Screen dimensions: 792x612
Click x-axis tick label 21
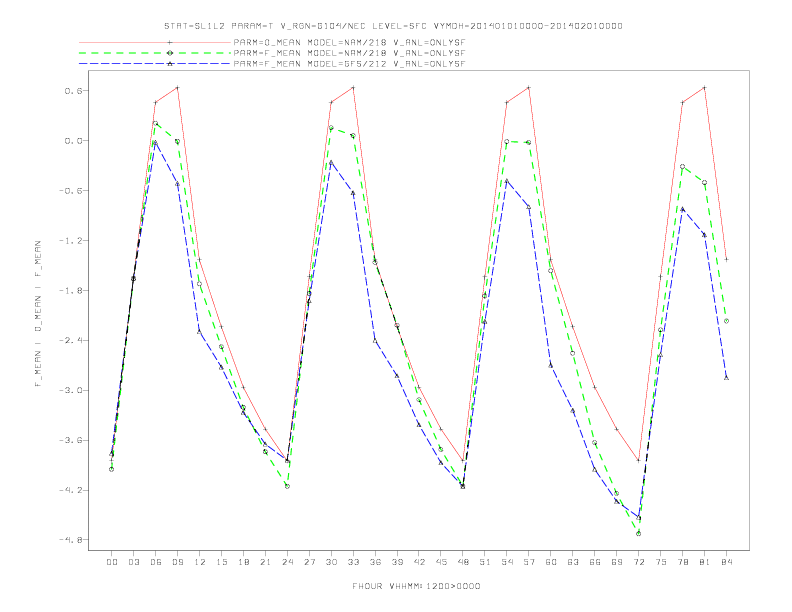click(265, 562)
